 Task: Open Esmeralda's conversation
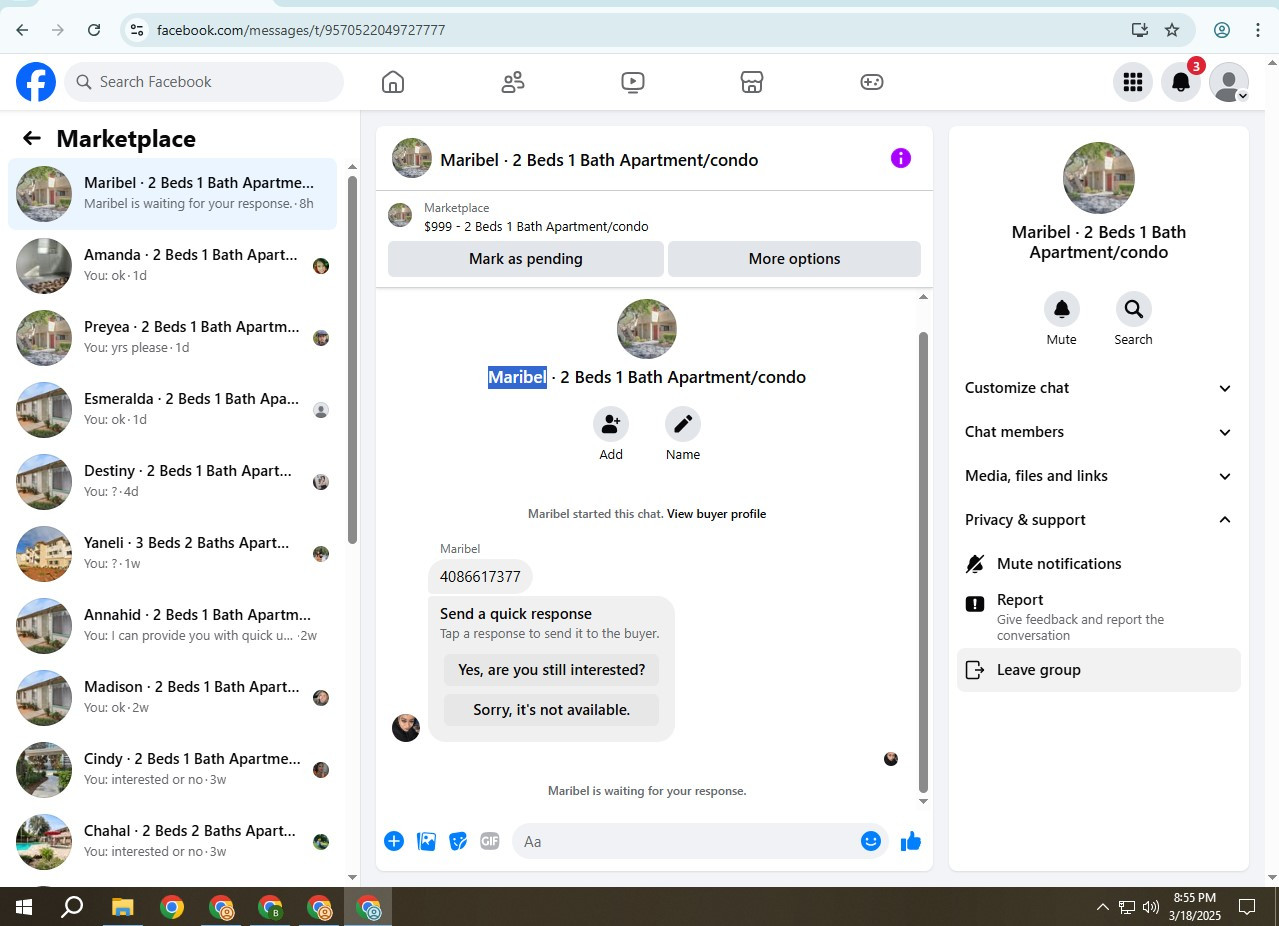(172, 409)
